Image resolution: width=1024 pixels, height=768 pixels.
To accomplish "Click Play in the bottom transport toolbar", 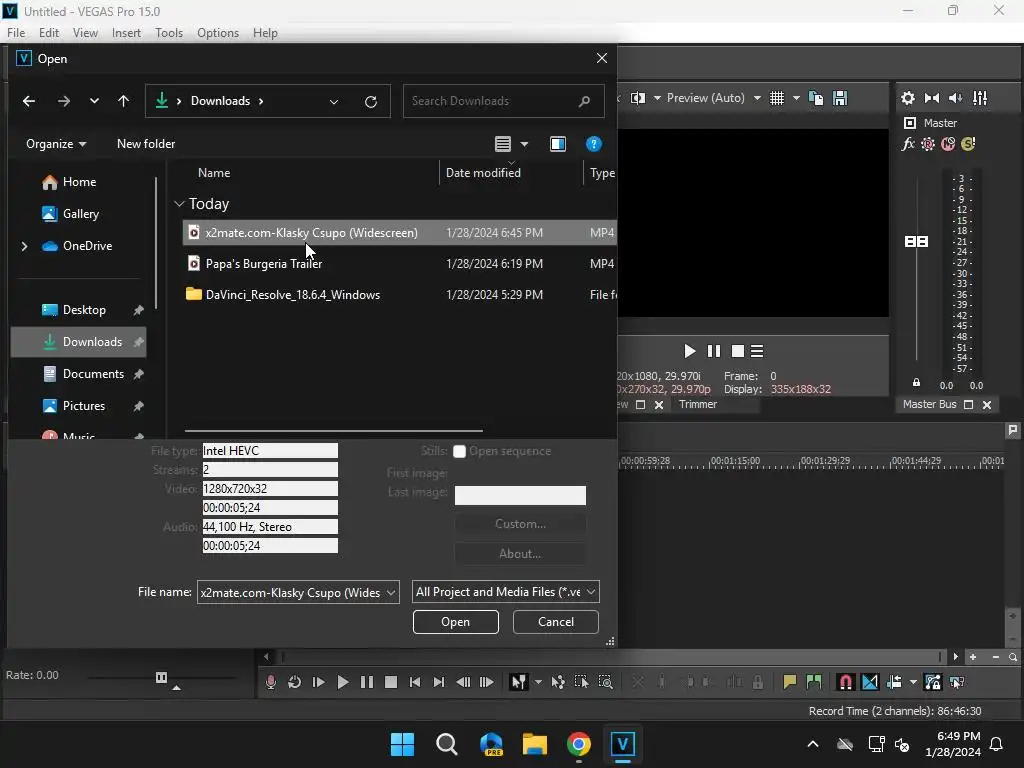I will [342, 682].
